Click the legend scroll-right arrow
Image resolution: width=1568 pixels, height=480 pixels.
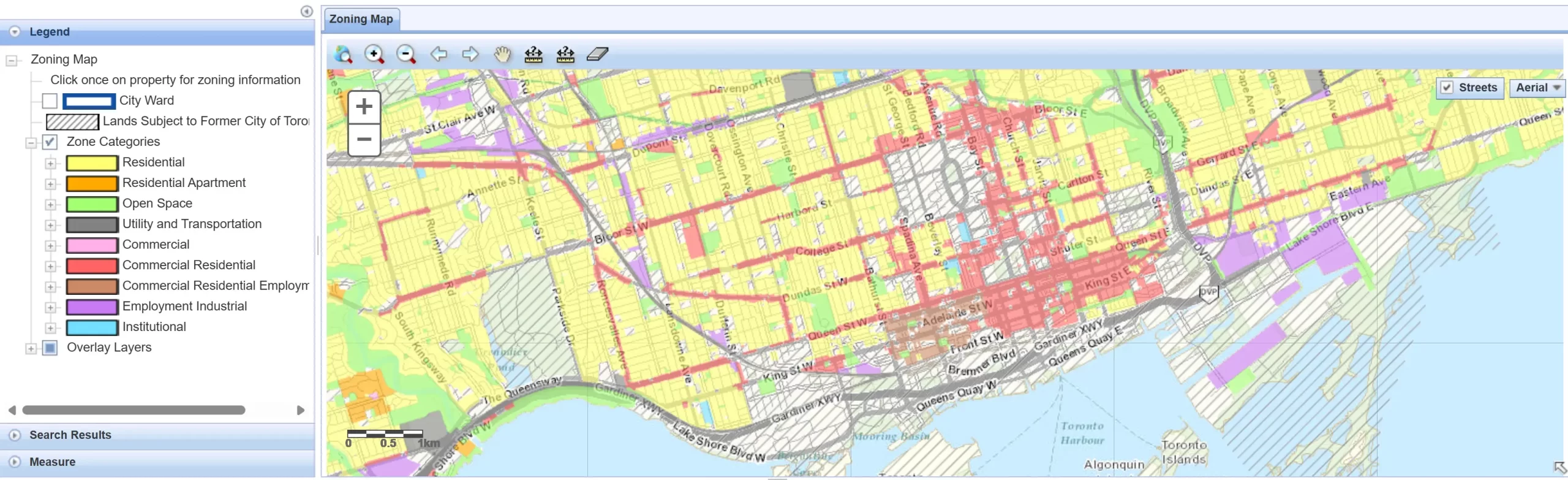[x=300, y=410]
